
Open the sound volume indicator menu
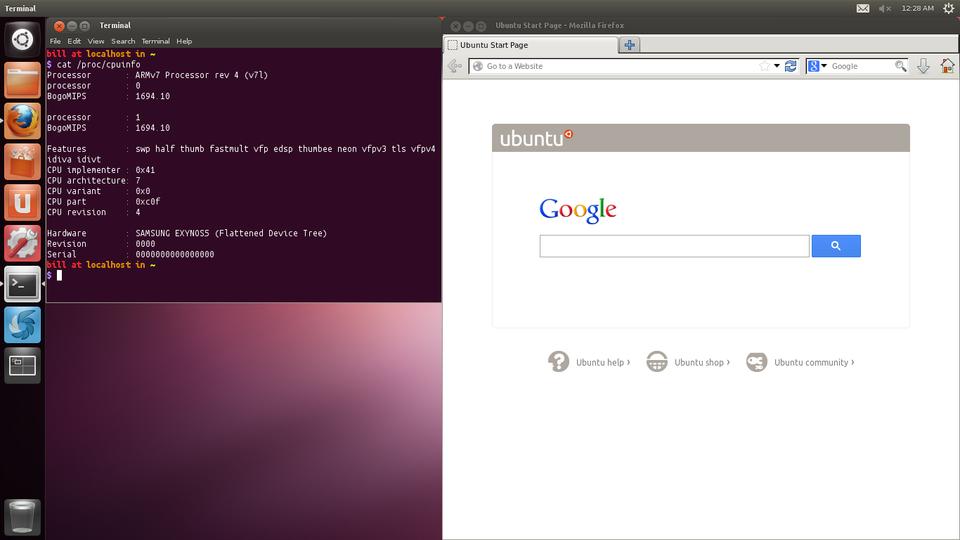[x=885, y=8]
